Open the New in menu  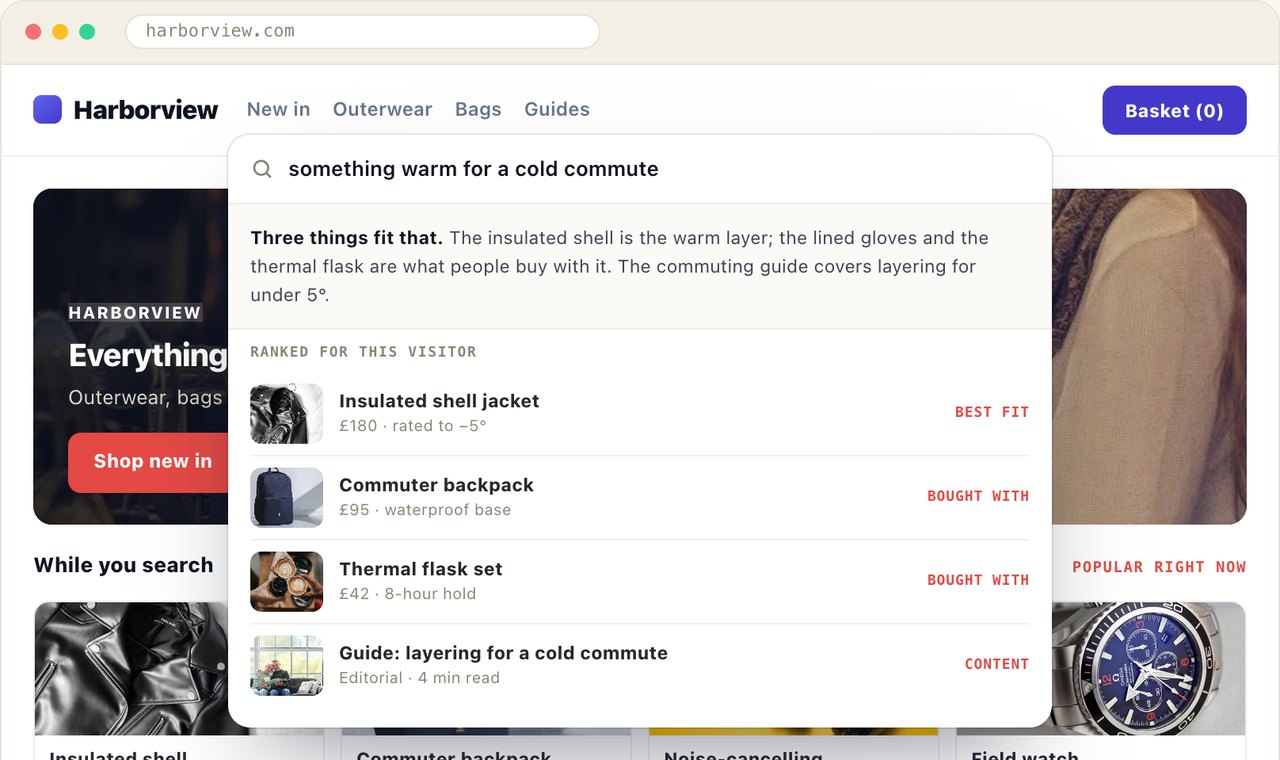click(x=278, y=109)
